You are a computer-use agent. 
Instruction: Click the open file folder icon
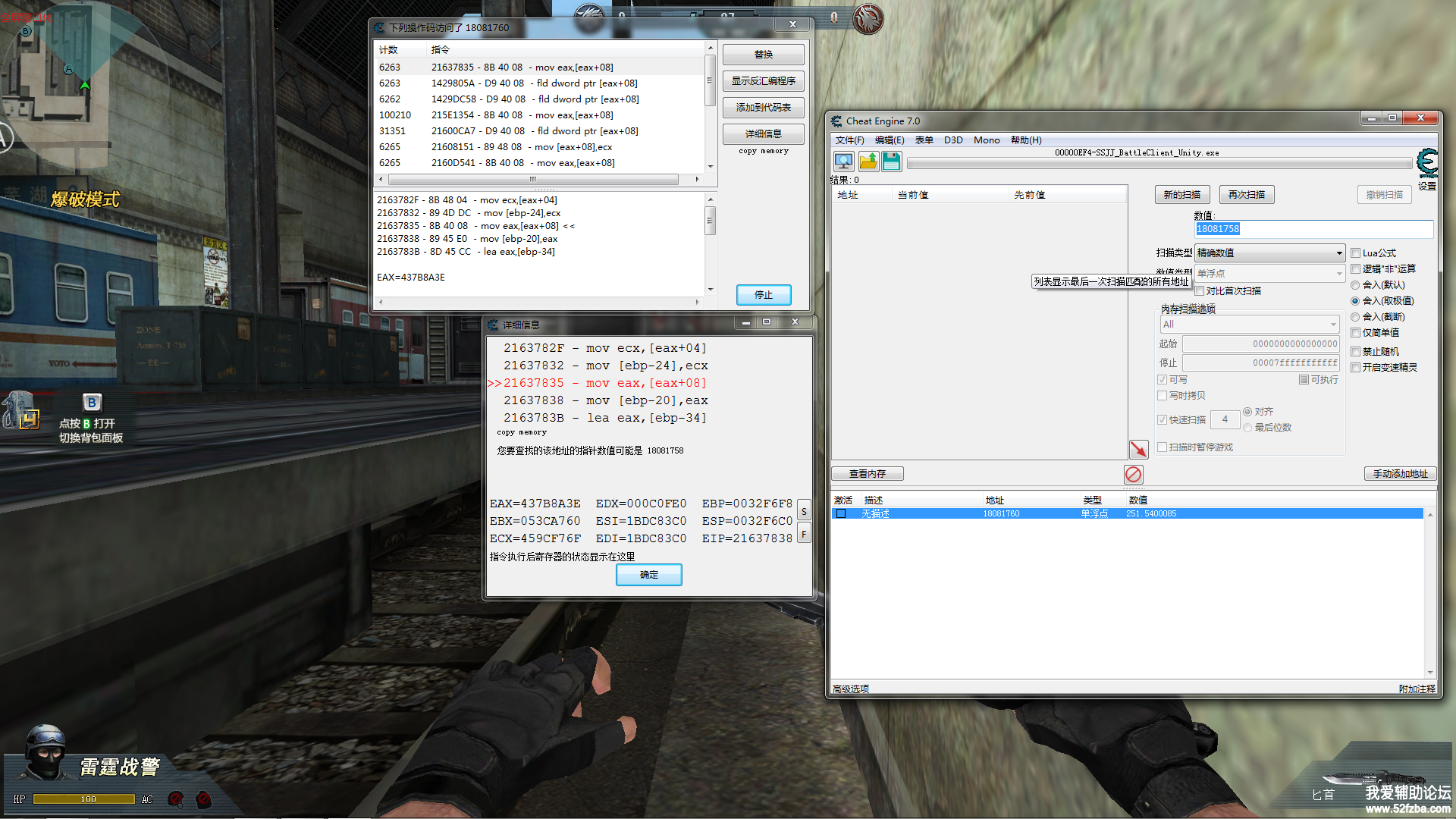pos(868,161)
